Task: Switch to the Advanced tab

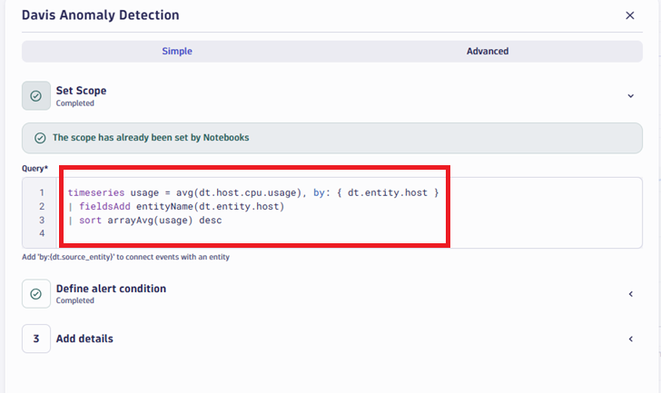Action: tap(487, 51)
